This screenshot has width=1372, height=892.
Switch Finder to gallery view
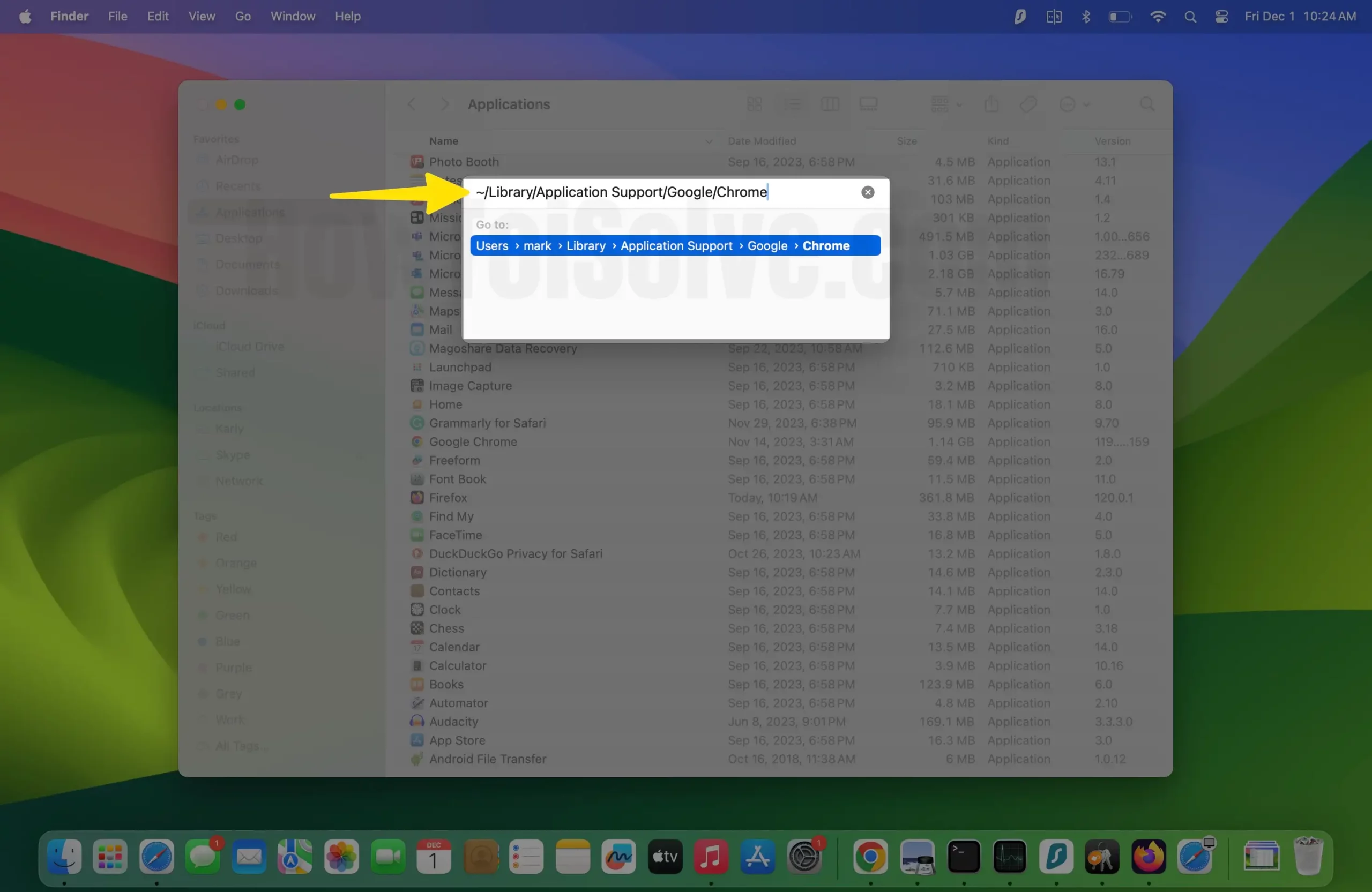pos(868,104)
